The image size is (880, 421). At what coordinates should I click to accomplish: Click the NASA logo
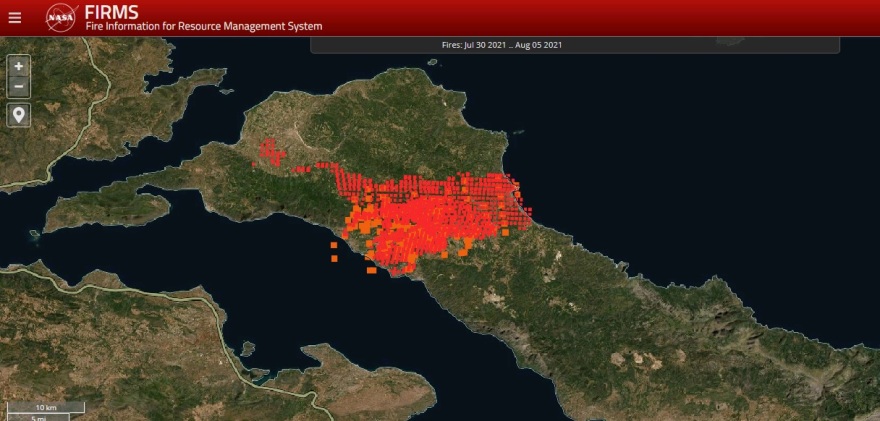click(x=60, y=18)
